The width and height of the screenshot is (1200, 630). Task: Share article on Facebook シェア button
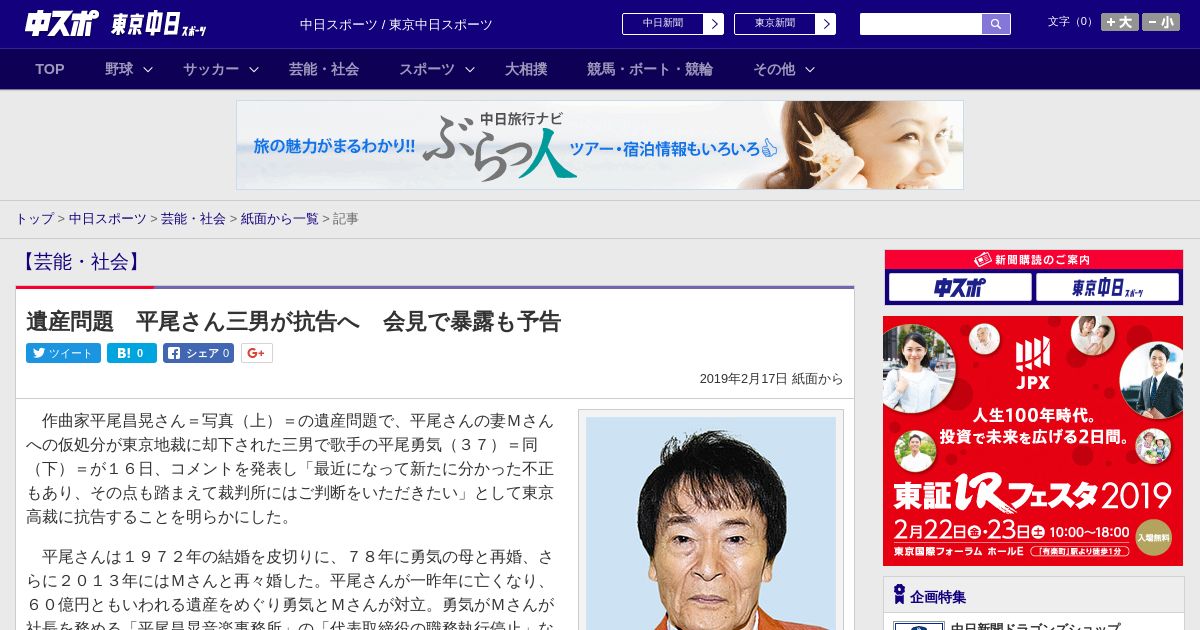tap(198, 353)
